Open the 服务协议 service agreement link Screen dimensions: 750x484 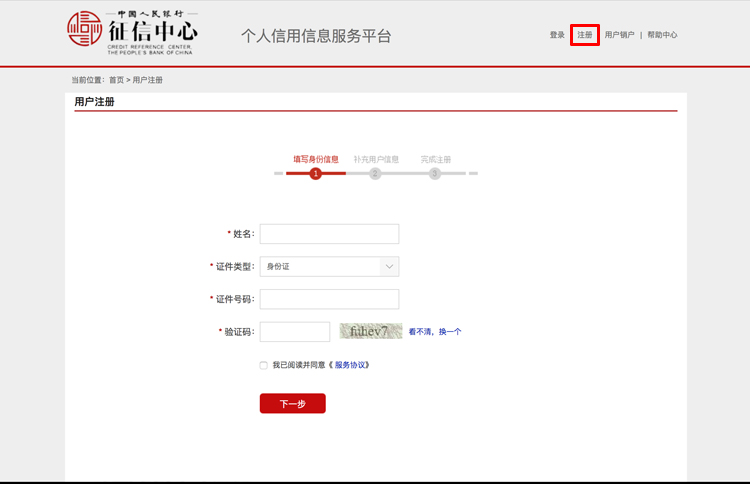pyautogui.click(x=350, y=365)
